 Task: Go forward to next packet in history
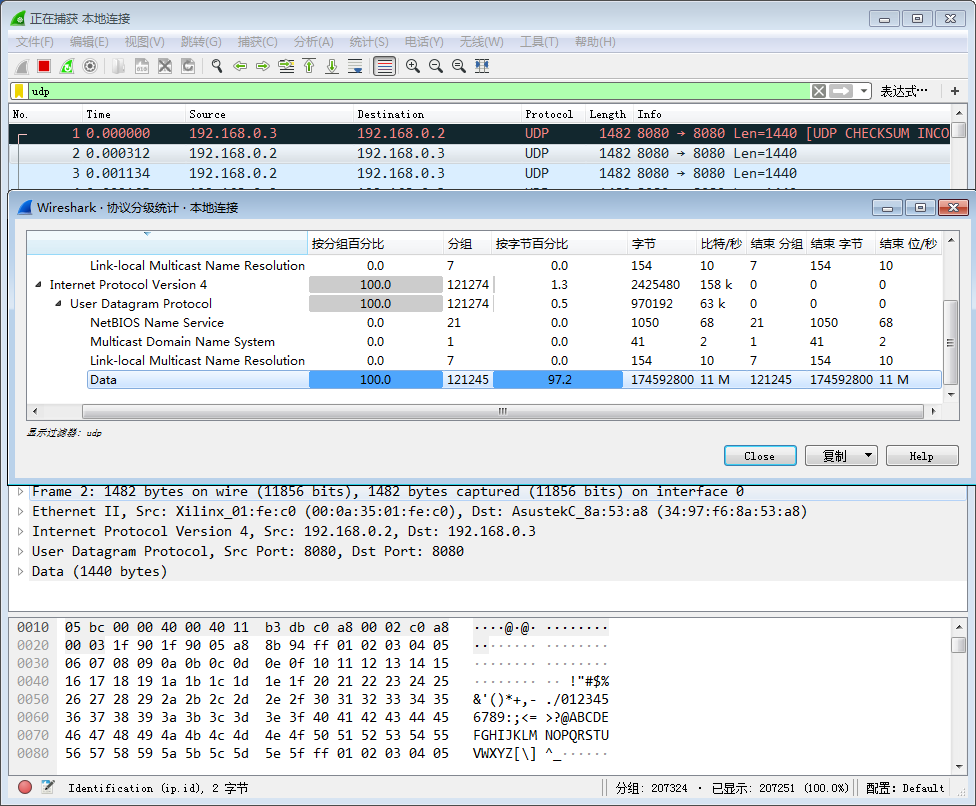tap(263, 66)
